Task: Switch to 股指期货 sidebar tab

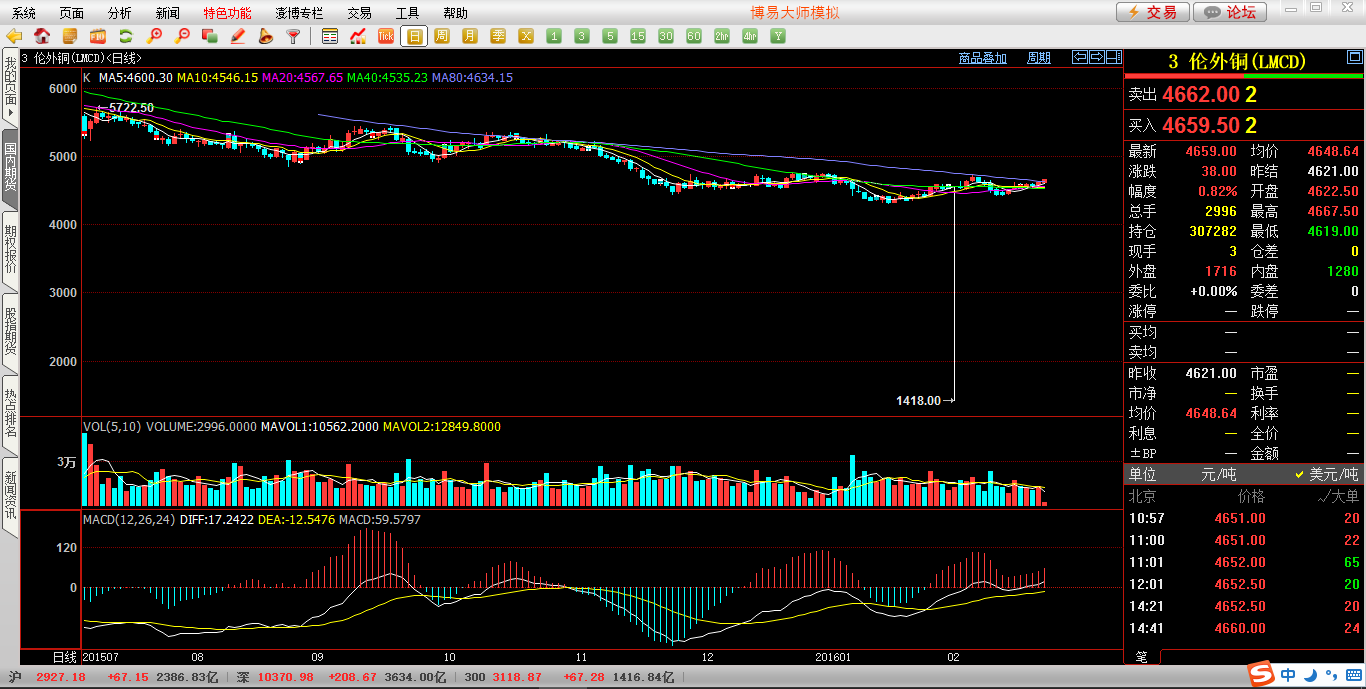Action: click(10, 332)
